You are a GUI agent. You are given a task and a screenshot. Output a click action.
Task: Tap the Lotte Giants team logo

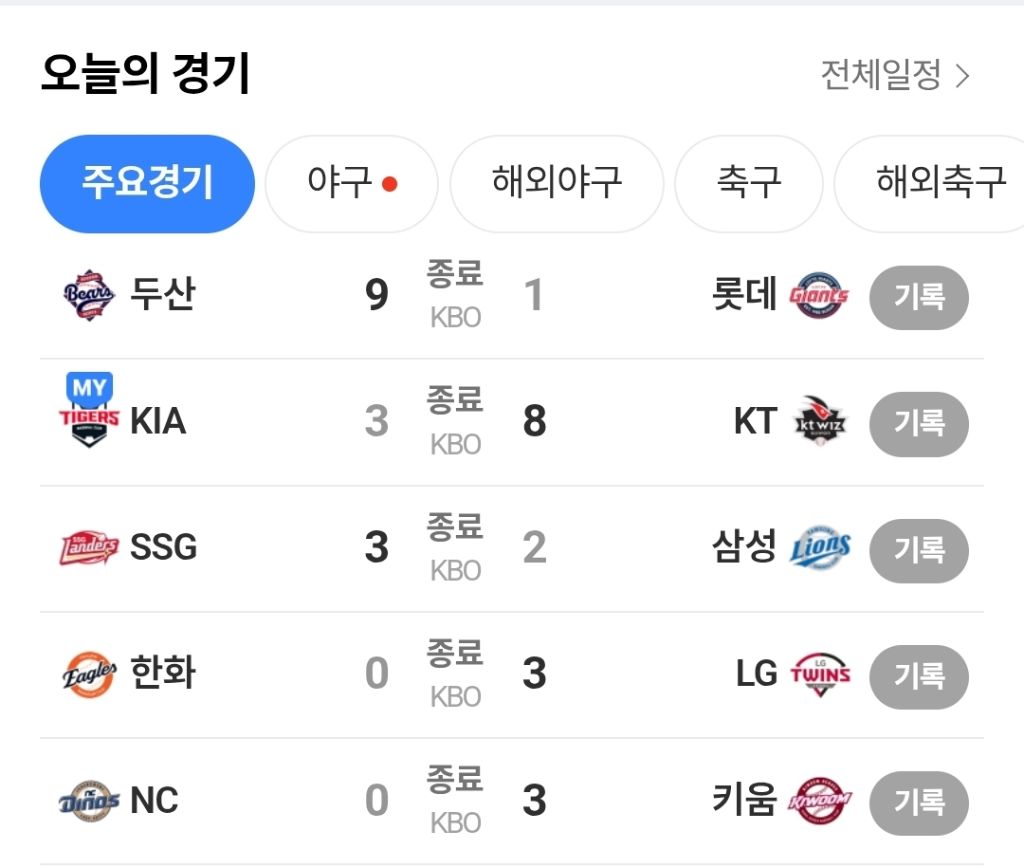pyautogui.click(x=819, y=296)
